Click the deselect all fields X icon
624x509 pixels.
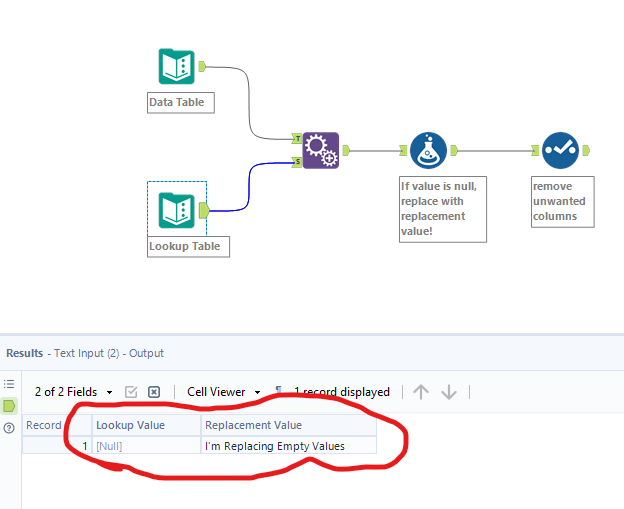(154, 392)
